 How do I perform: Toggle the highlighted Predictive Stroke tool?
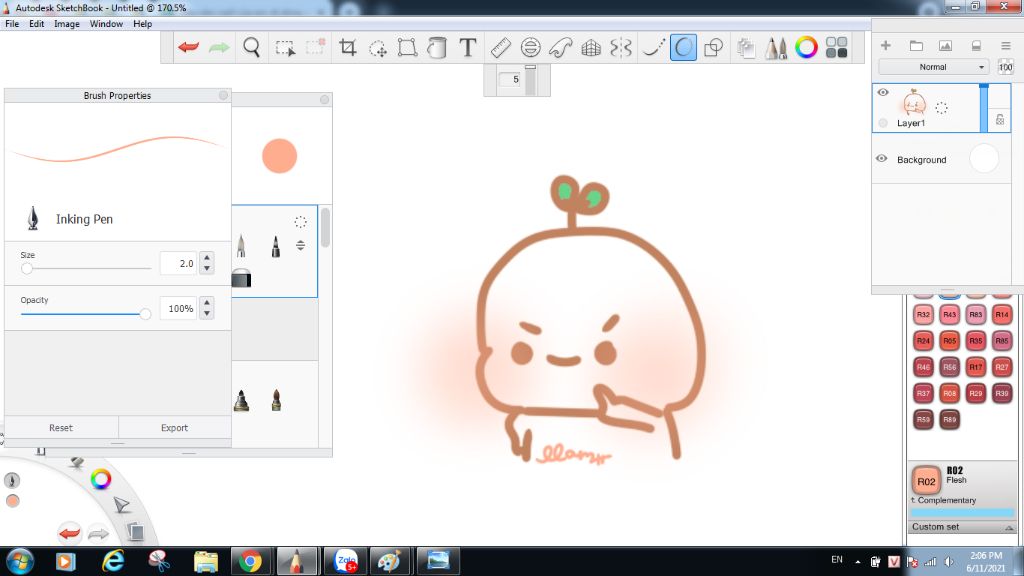(683, 47)
